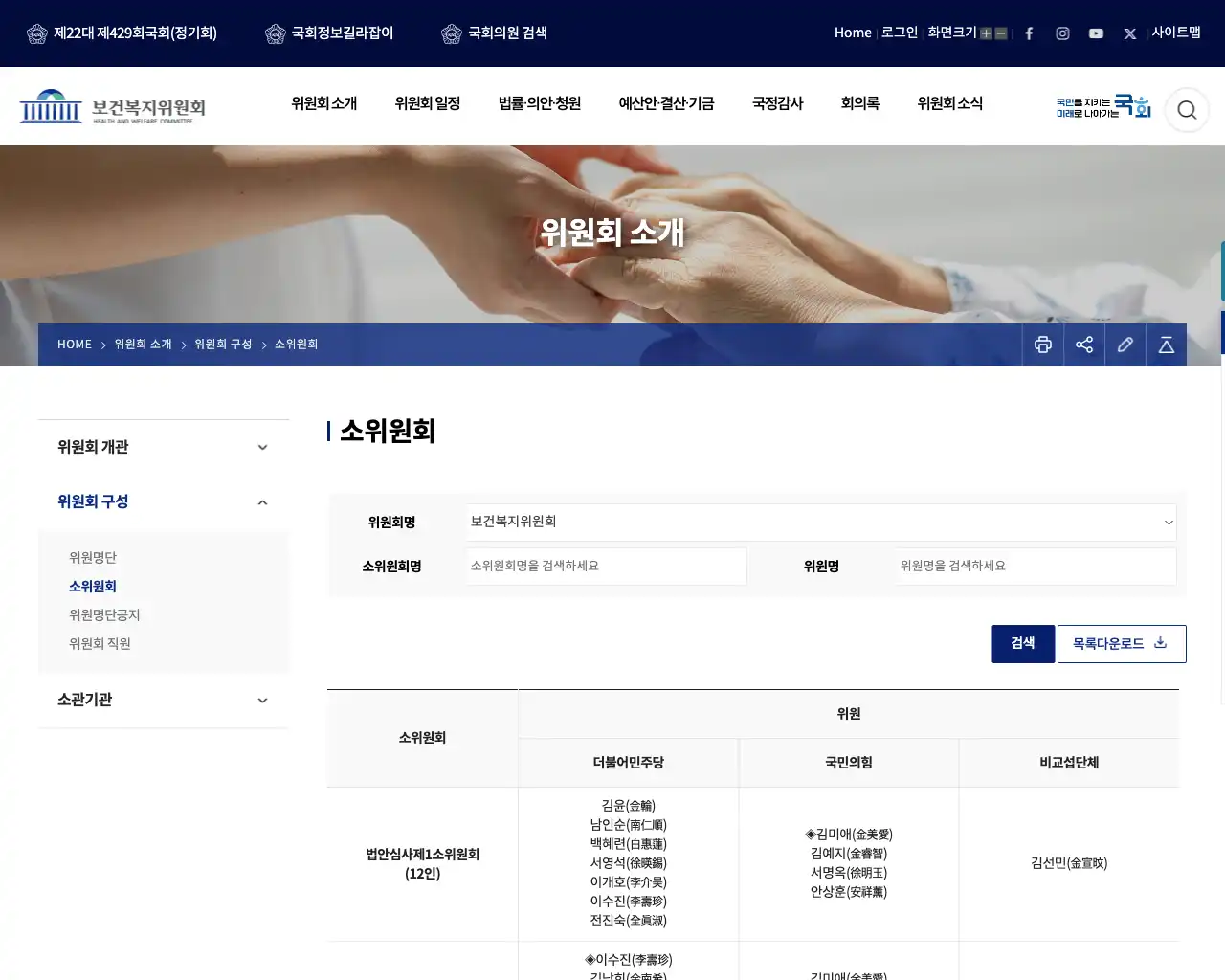Share this page via share icon
Screen dimensions: 1225x980
pos(1084,345)
